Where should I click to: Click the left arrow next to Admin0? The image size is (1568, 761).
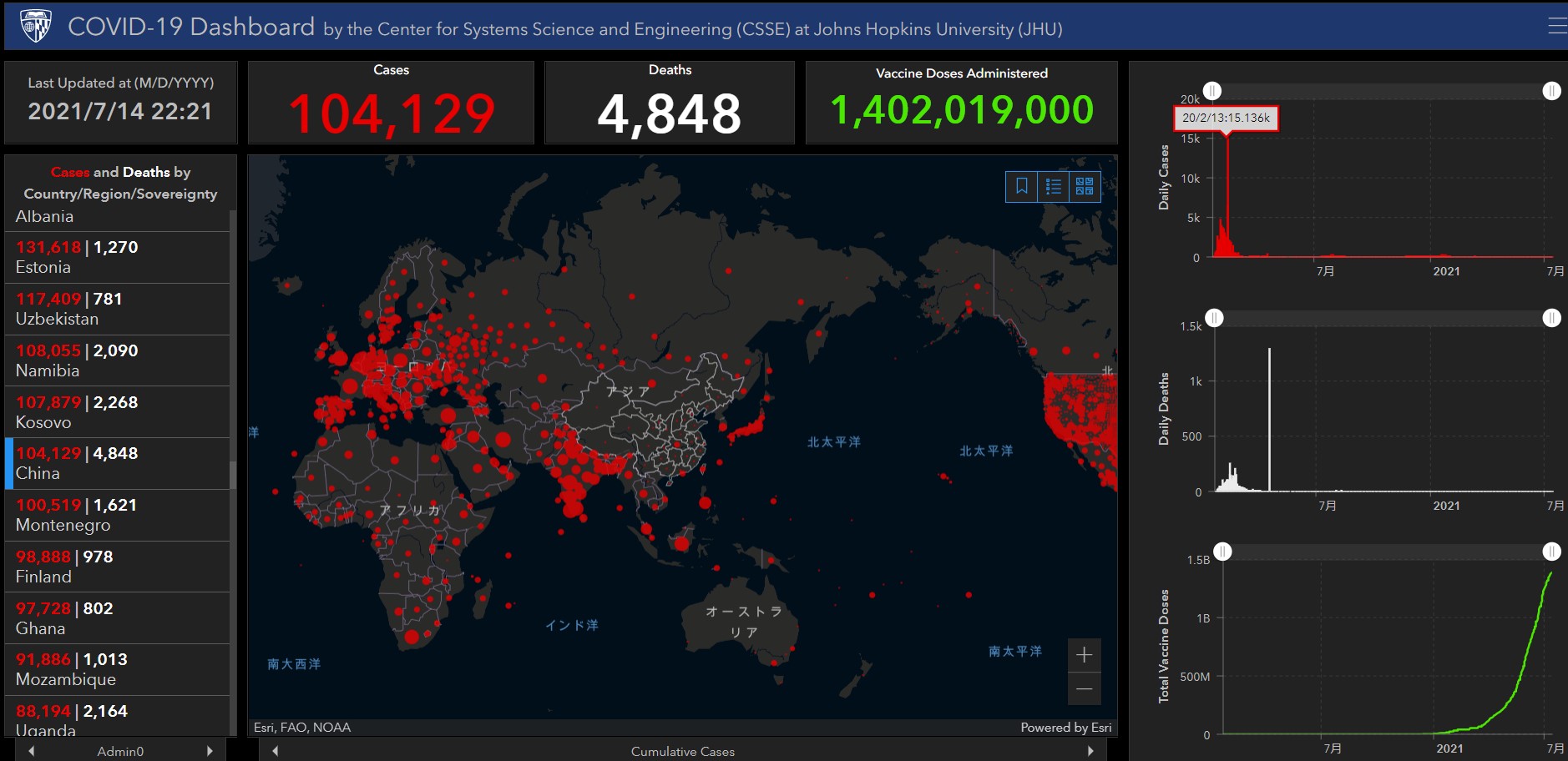tap(32, 751)
